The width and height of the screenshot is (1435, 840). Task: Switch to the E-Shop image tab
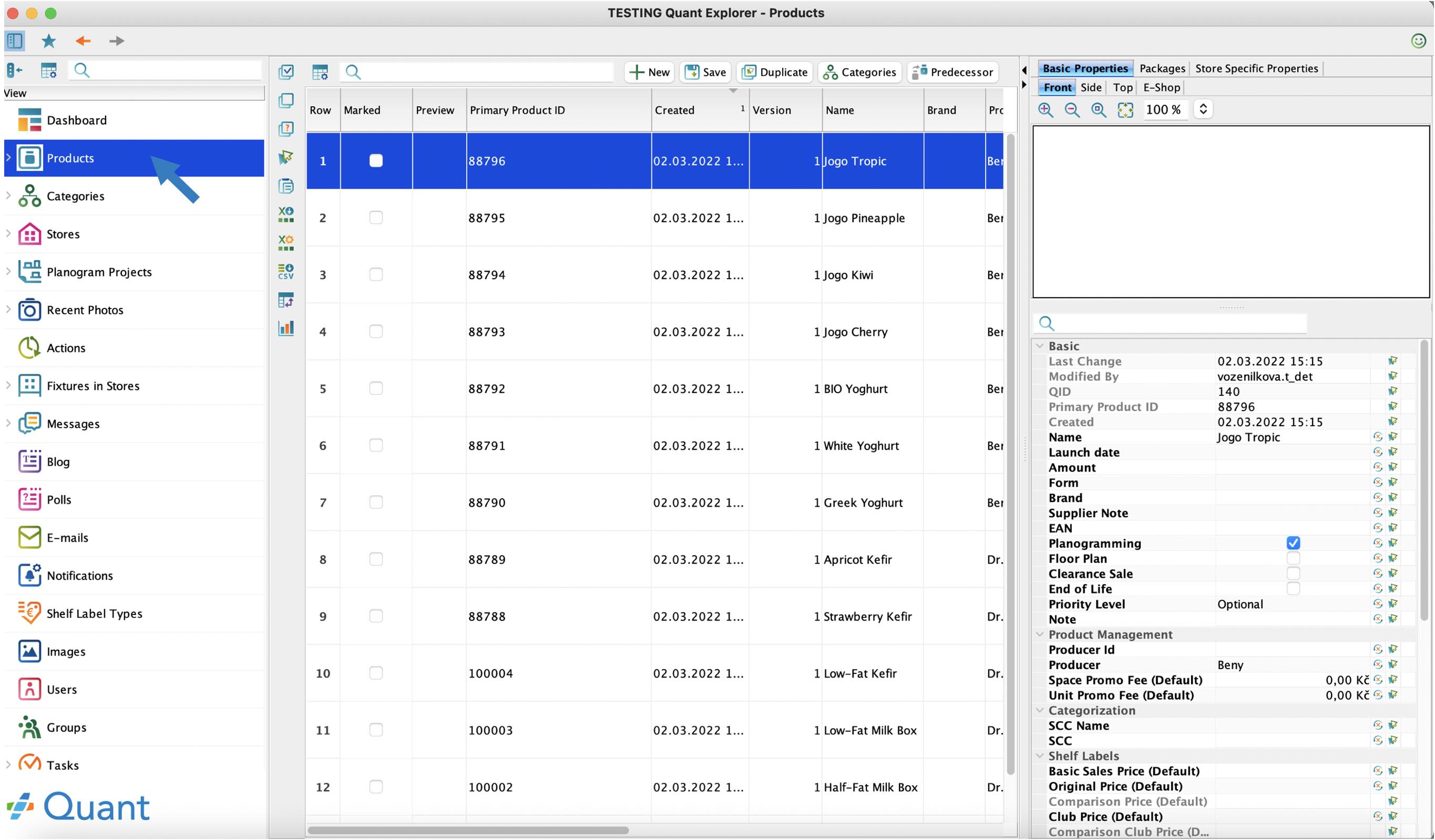click(1162, 88)
